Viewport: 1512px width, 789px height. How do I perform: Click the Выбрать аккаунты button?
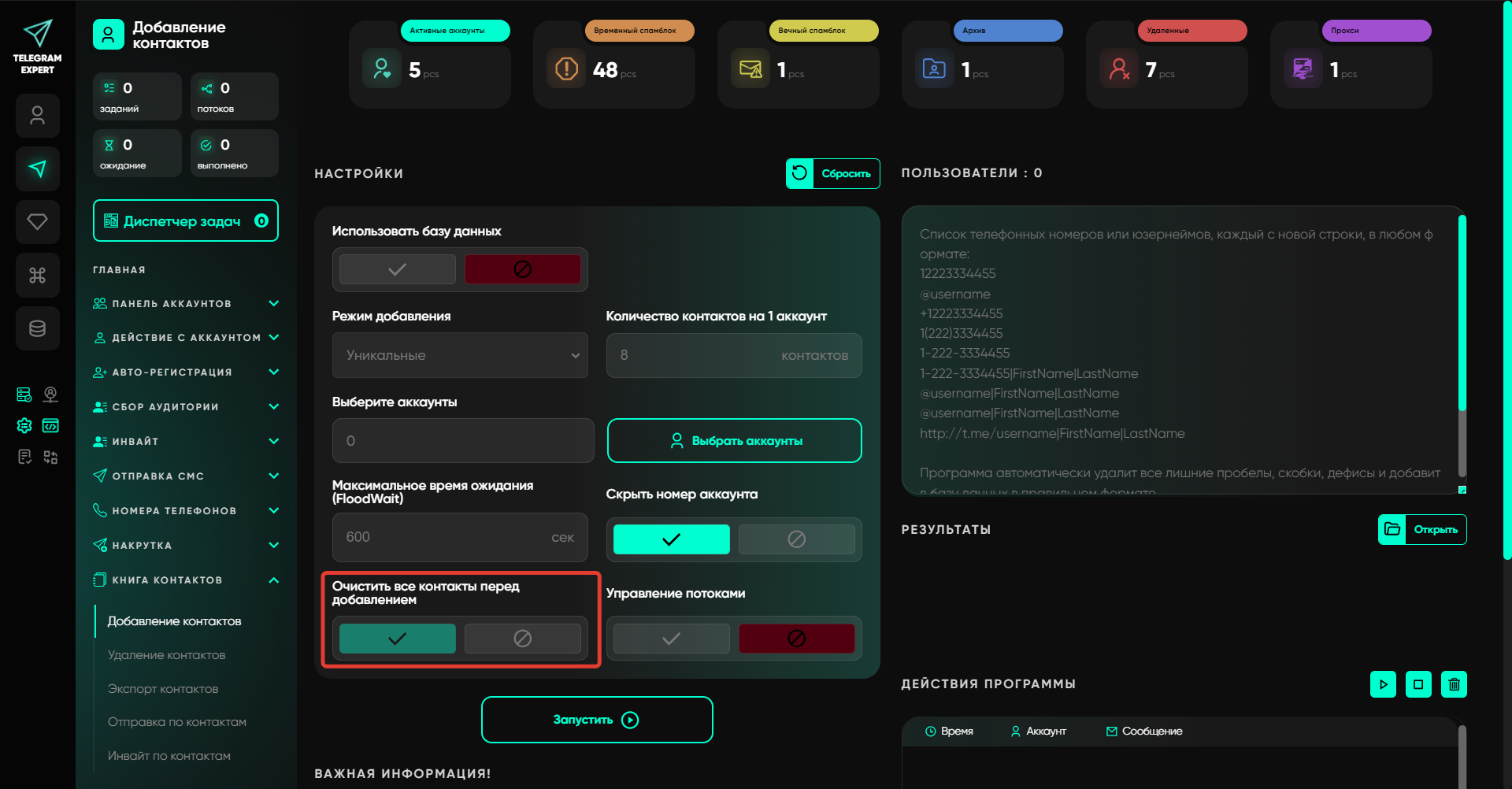[x=734, y=441]
